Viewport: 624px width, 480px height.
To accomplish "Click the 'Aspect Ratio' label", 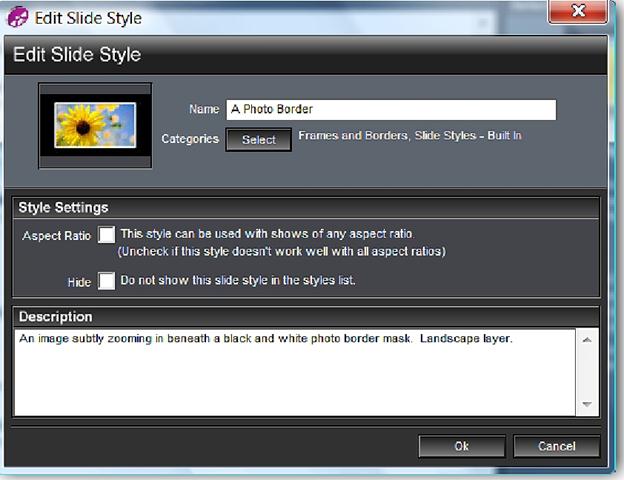I will 57,236.
